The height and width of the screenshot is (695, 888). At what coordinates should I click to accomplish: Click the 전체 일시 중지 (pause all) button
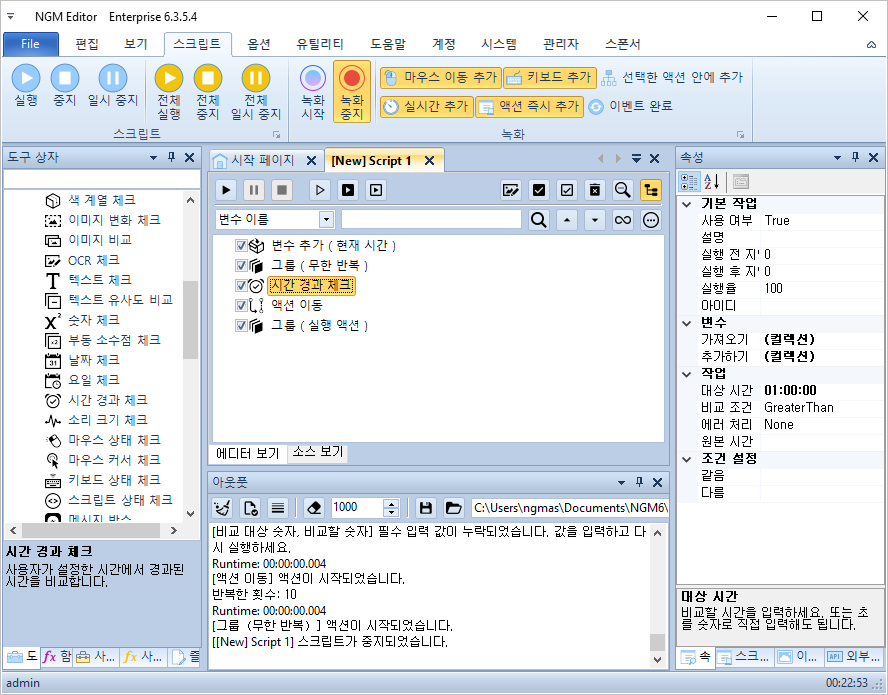[x=256, y=92]
